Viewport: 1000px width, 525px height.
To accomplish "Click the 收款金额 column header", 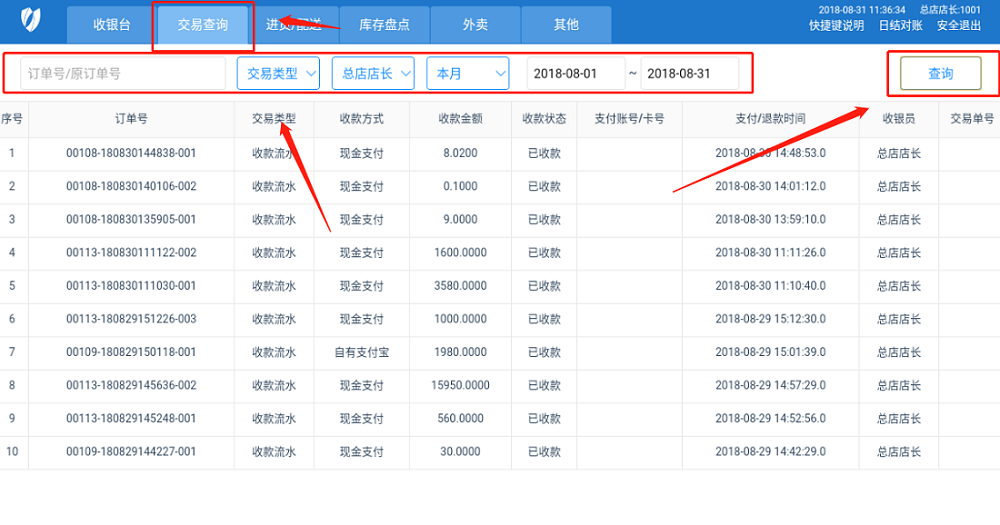I will pyautogui.click(x=460, y=118).
